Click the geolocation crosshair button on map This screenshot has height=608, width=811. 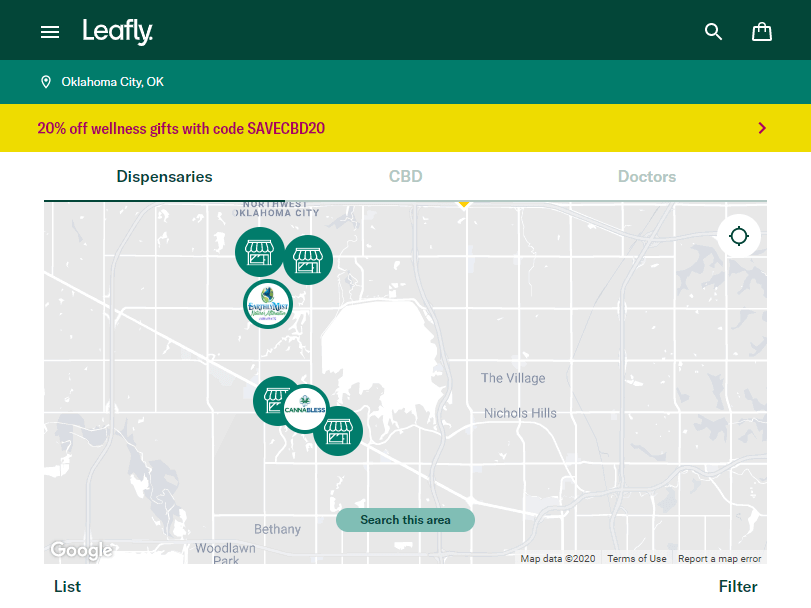tap(739, 236)
